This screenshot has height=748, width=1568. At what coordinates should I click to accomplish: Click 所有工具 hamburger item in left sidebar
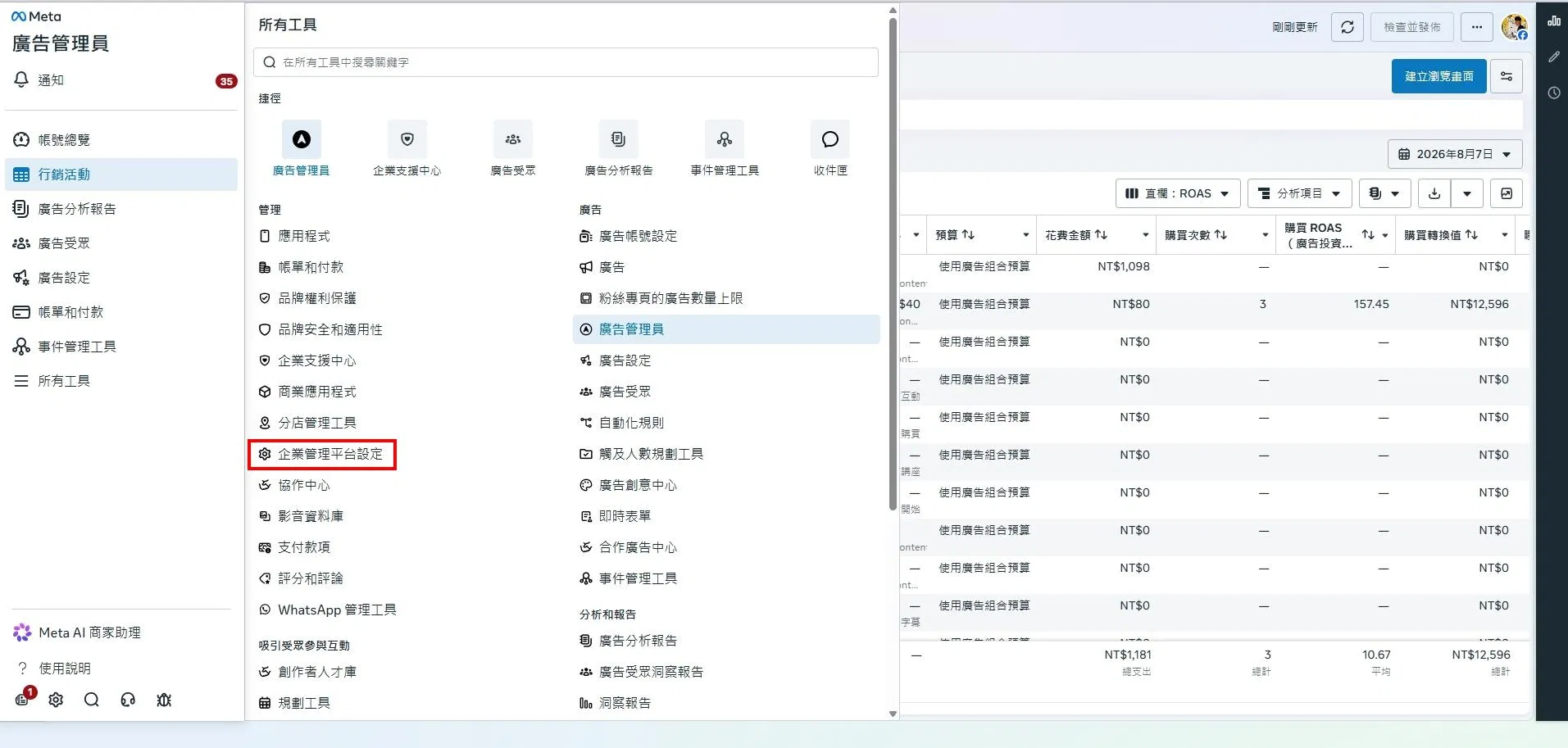[121, 381]
